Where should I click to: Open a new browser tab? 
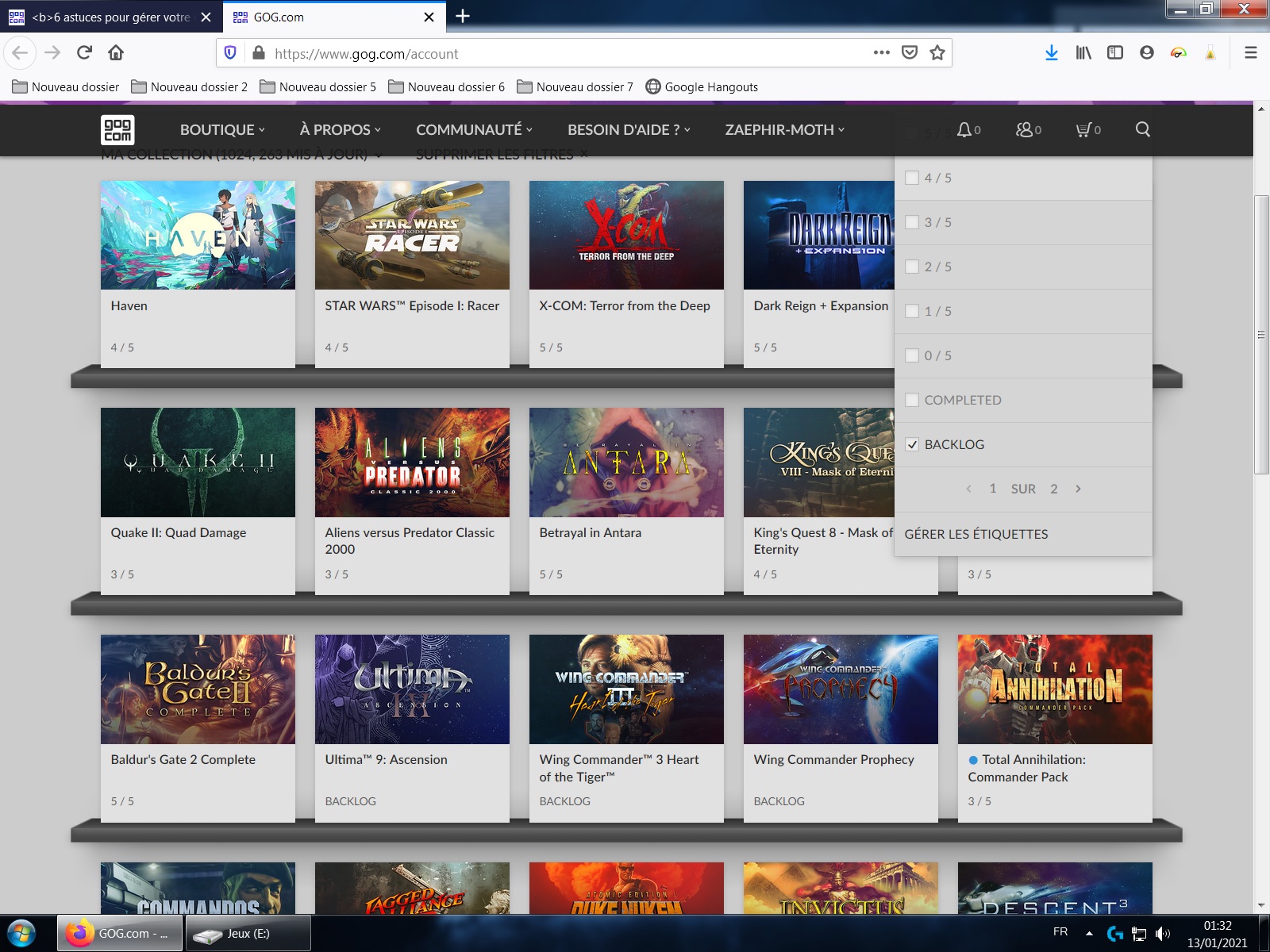coord(463,16)
